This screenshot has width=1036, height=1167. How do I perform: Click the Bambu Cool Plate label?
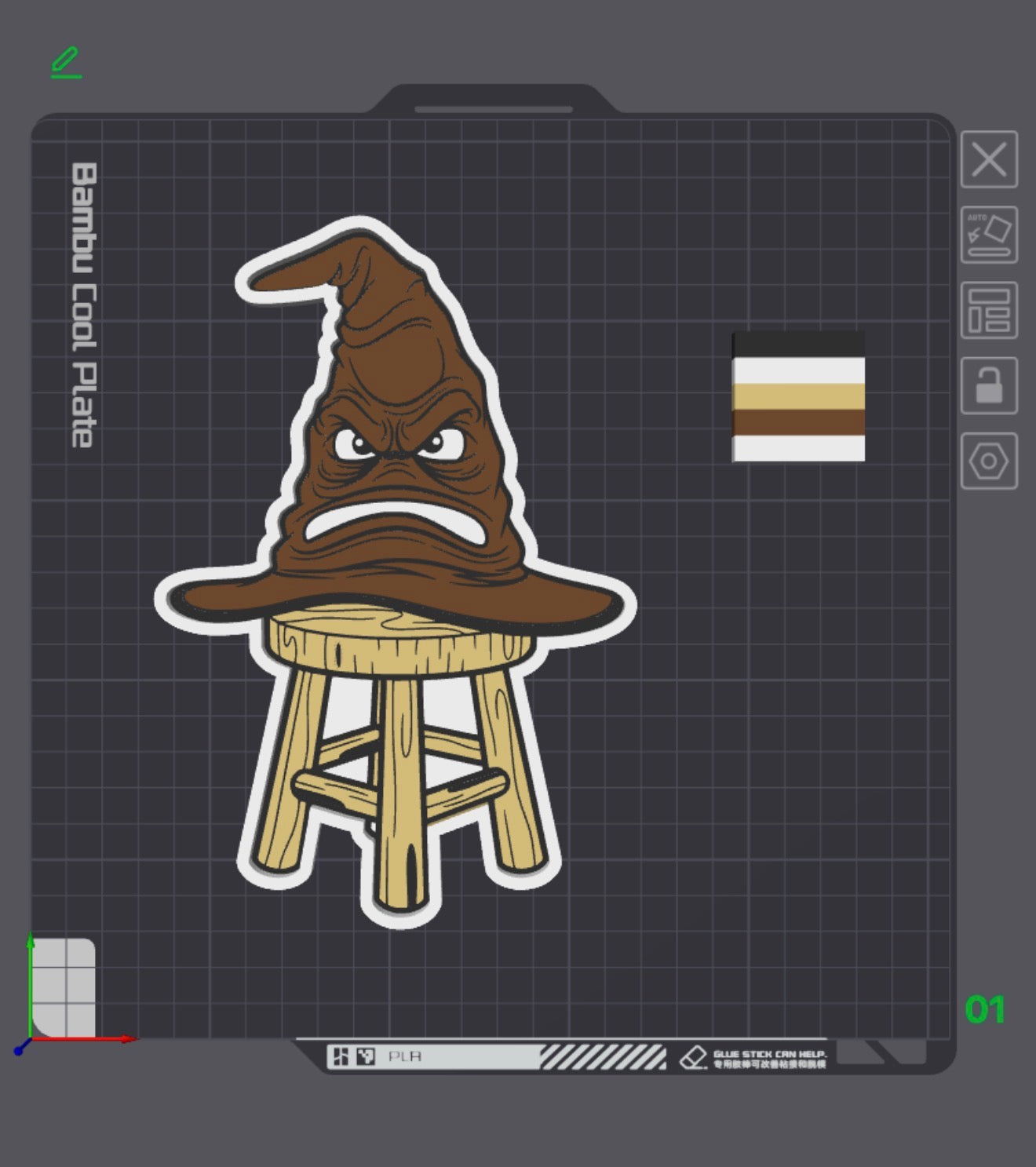pos(83,305)
